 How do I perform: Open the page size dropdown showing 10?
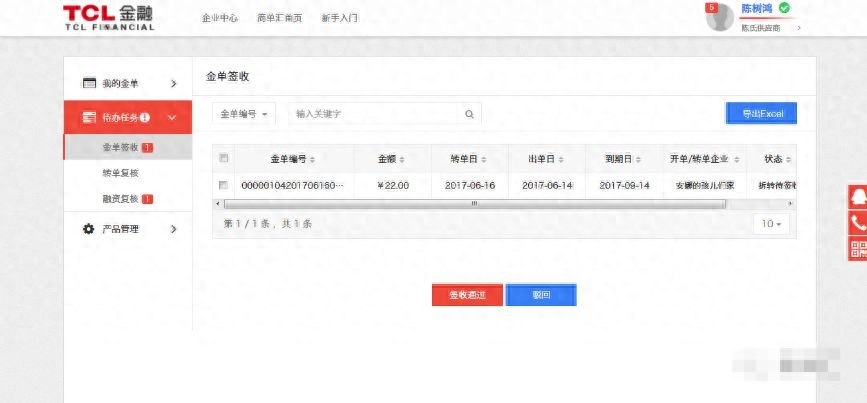coord(771,224)
